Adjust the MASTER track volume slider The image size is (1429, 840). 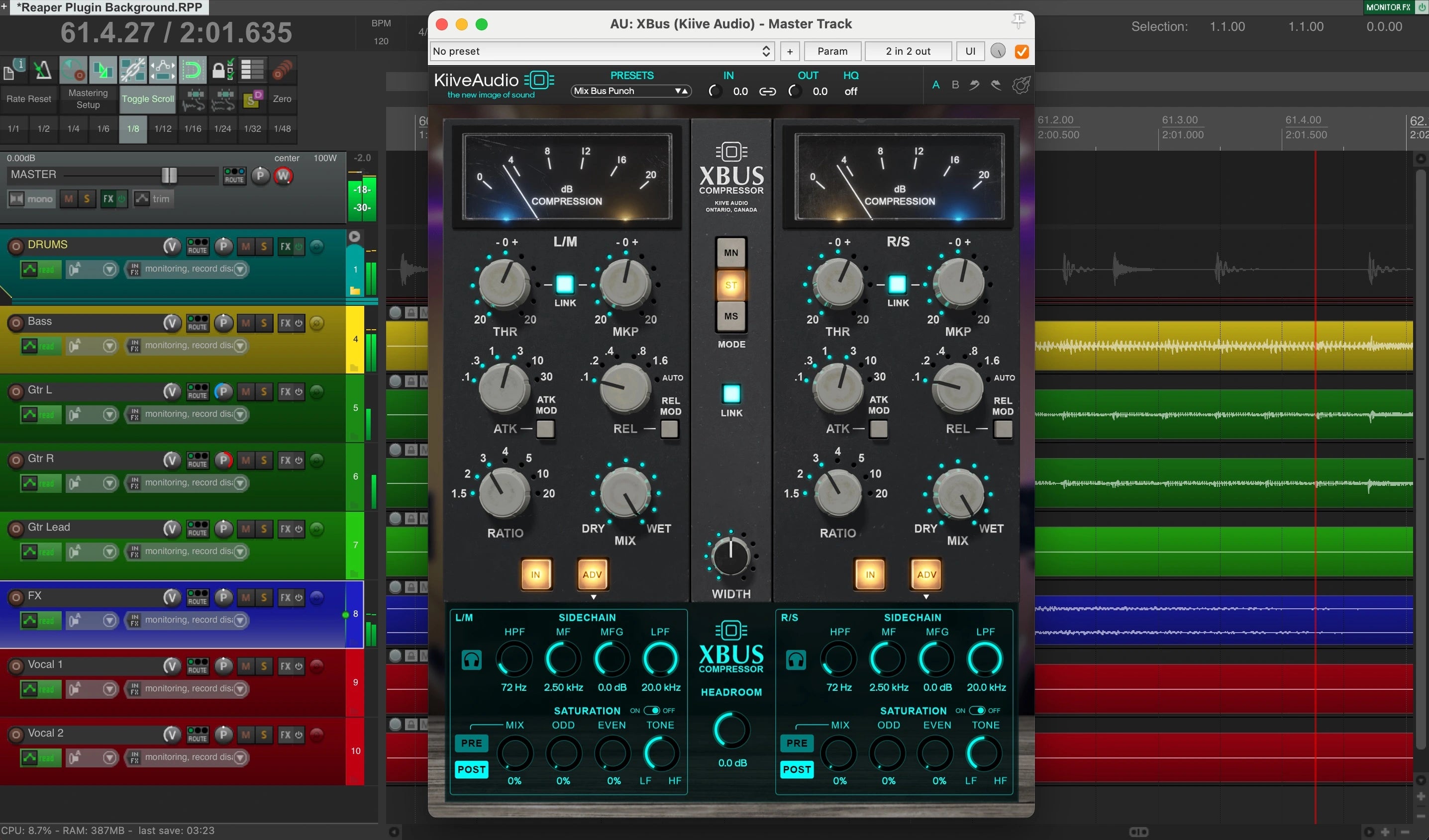pyautogui.click(x=168, y=176)
